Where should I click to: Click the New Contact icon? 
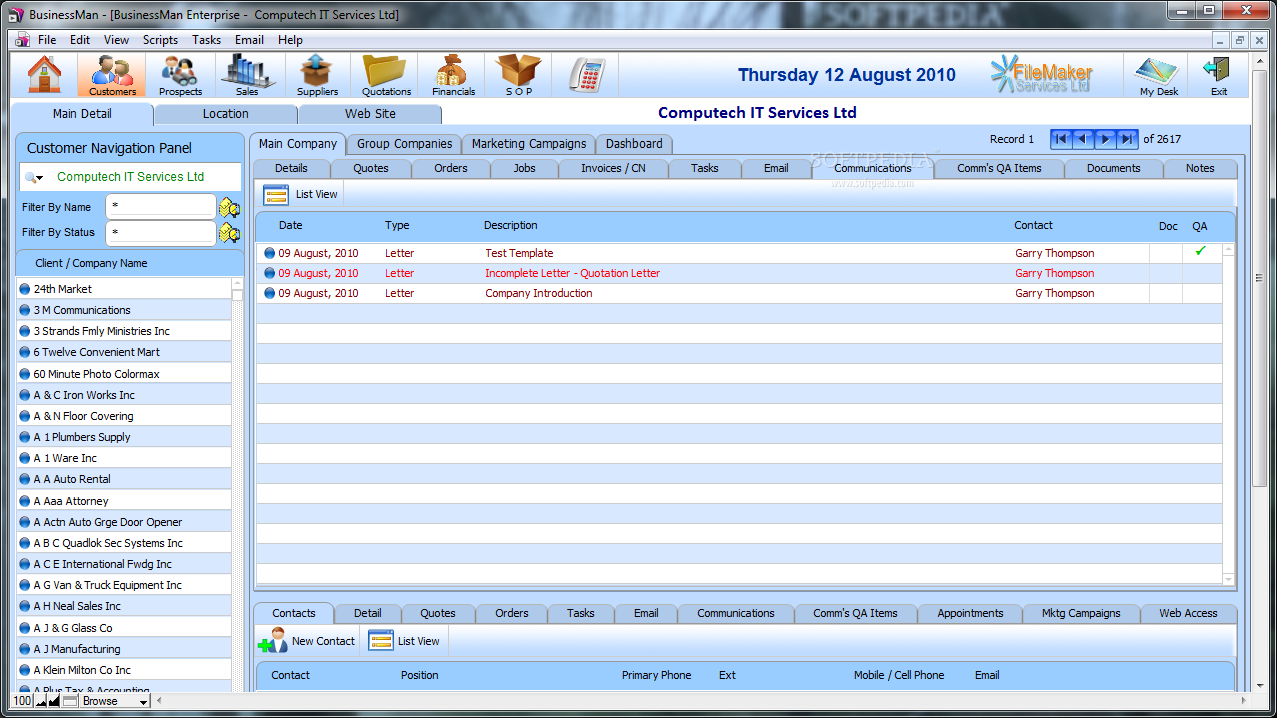point(272,641)
